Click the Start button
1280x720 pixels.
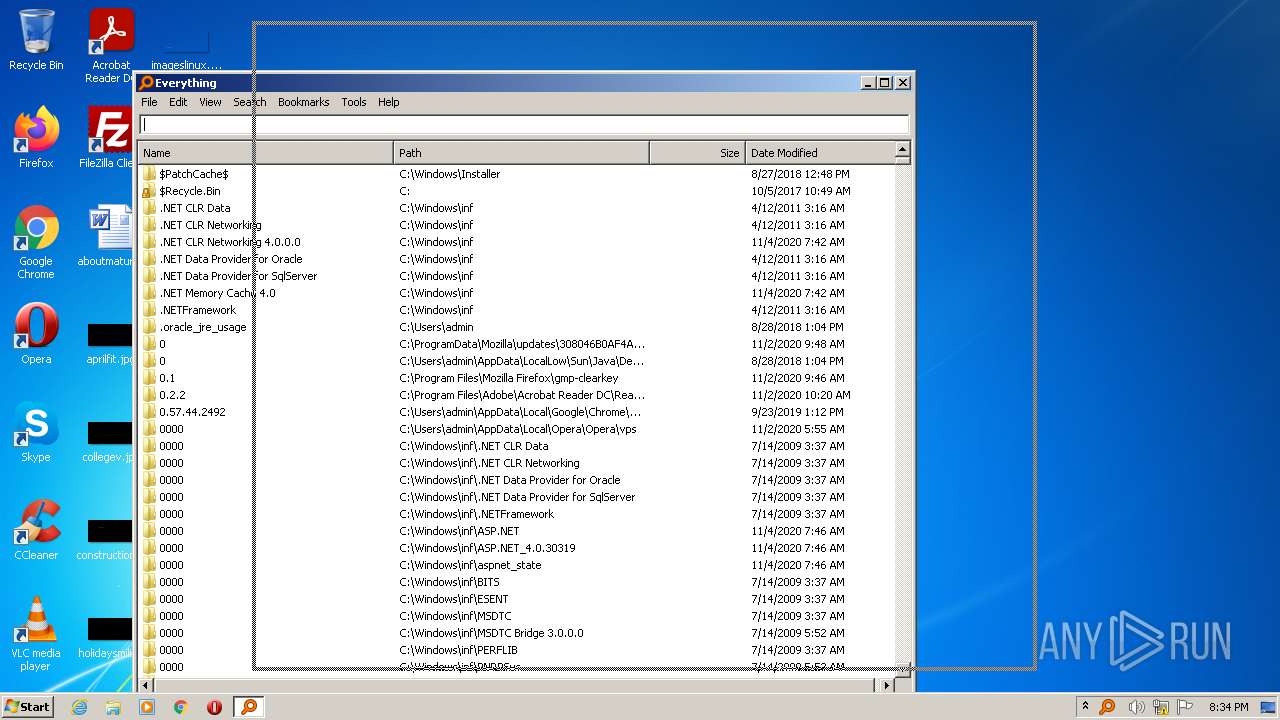click(28, 706)
